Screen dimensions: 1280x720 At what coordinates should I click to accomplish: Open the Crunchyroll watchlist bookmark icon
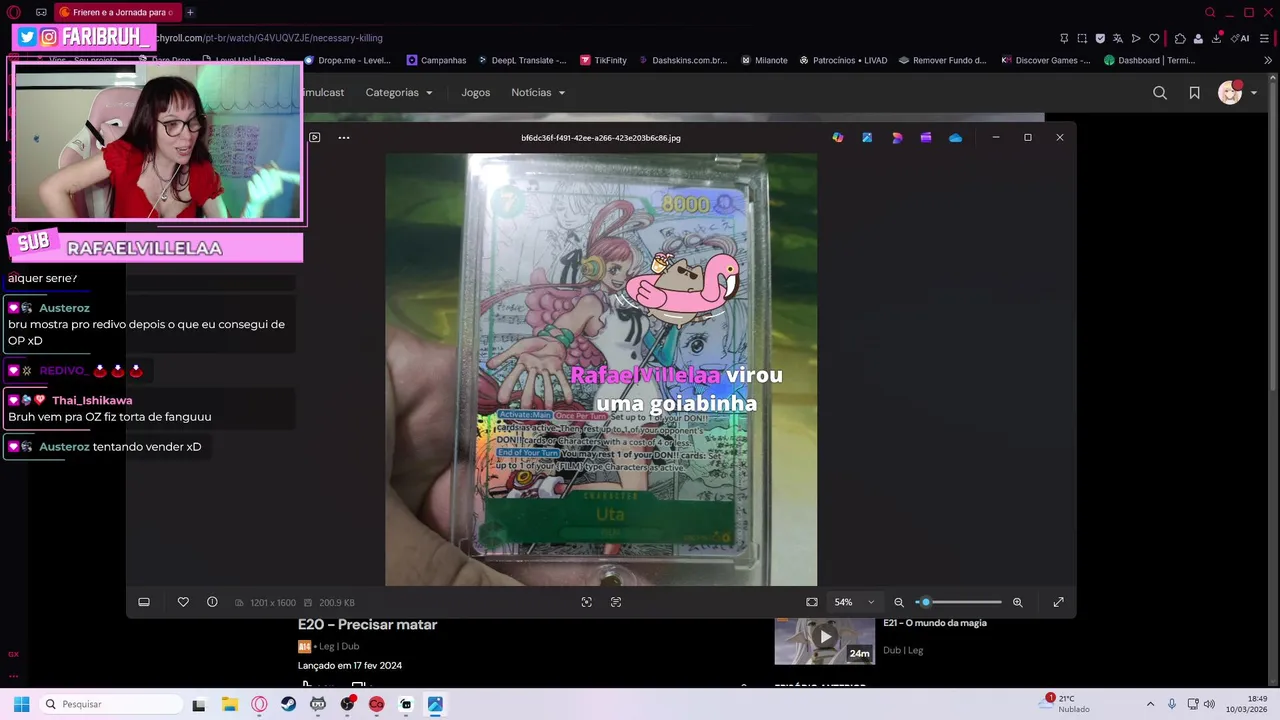(x=1194, y=93)
